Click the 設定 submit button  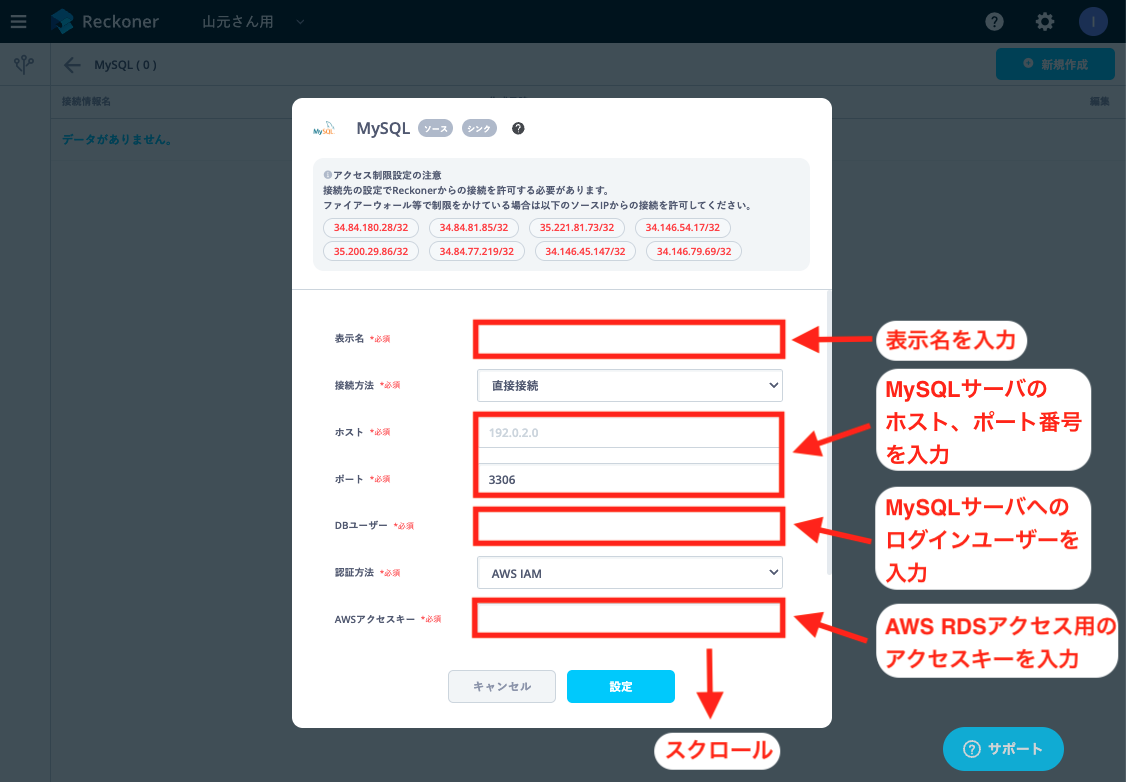pyautogui.click(x=620, y=686)
